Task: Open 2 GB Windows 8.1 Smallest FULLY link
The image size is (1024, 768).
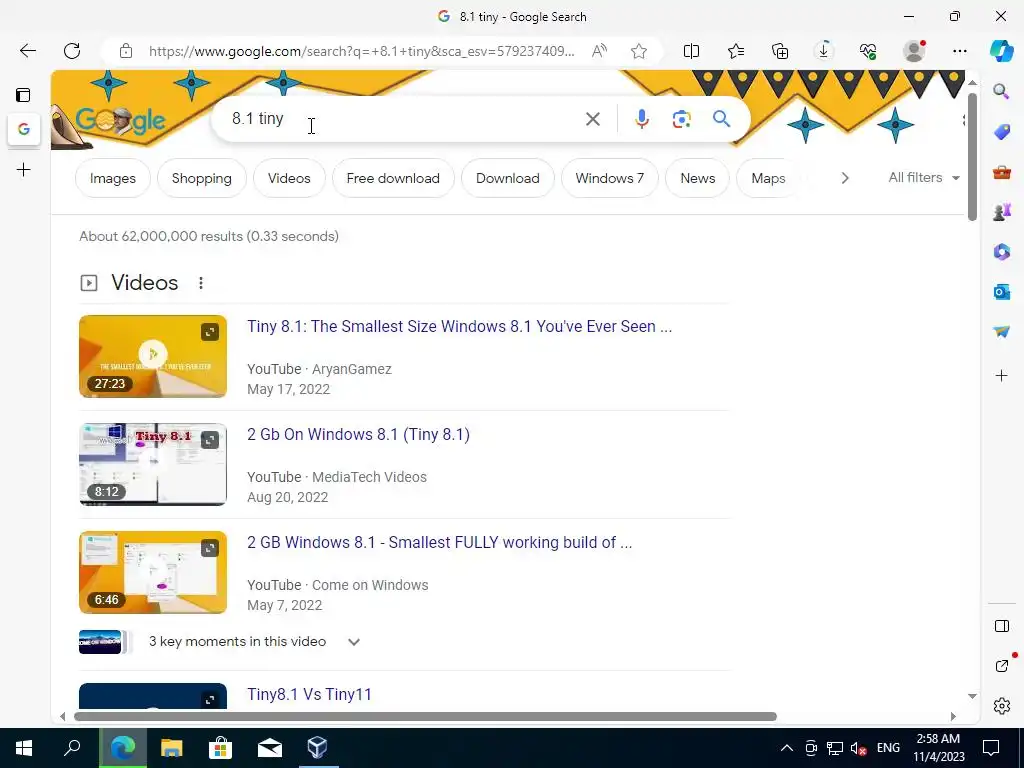Action: click(x=439, y=543)
